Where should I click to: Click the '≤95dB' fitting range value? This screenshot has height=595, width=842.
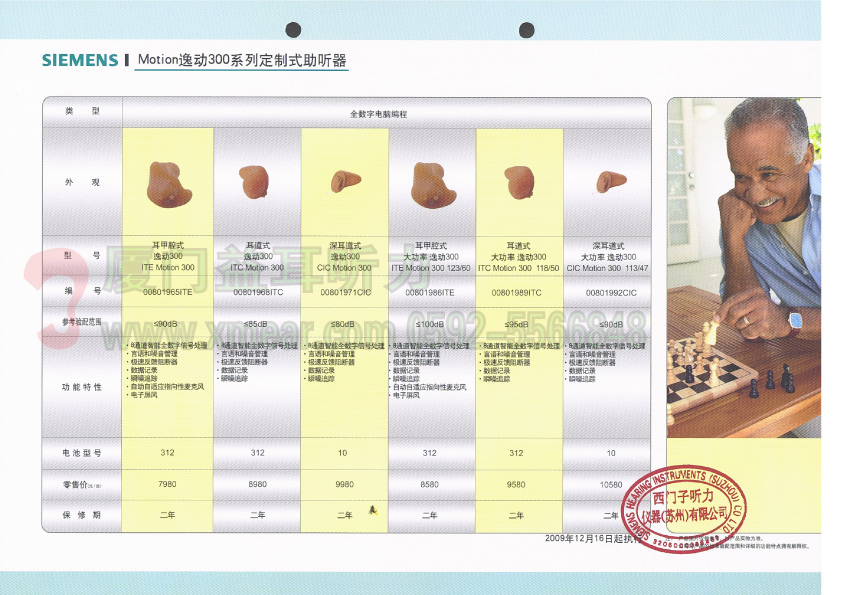coord(516,324)
